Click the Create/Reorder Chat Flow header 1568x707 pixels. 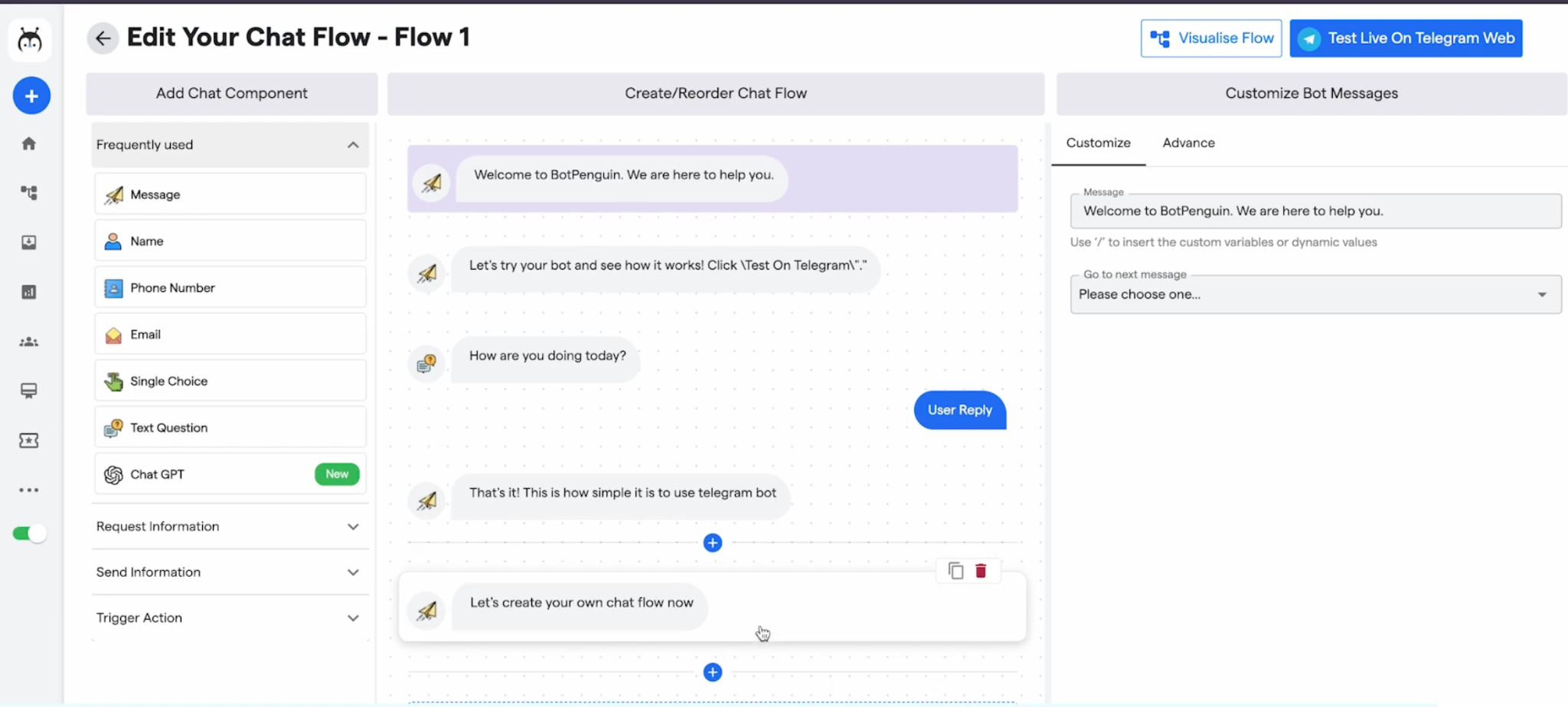pos(716,93)
